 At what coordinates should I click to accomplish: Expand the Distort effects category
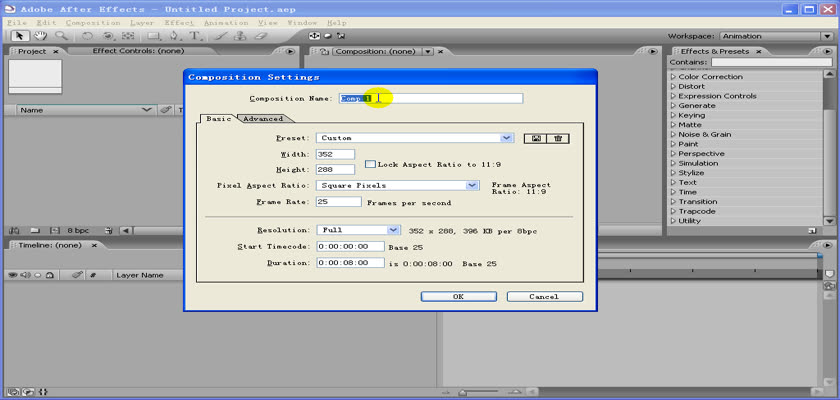pos(673,86)
